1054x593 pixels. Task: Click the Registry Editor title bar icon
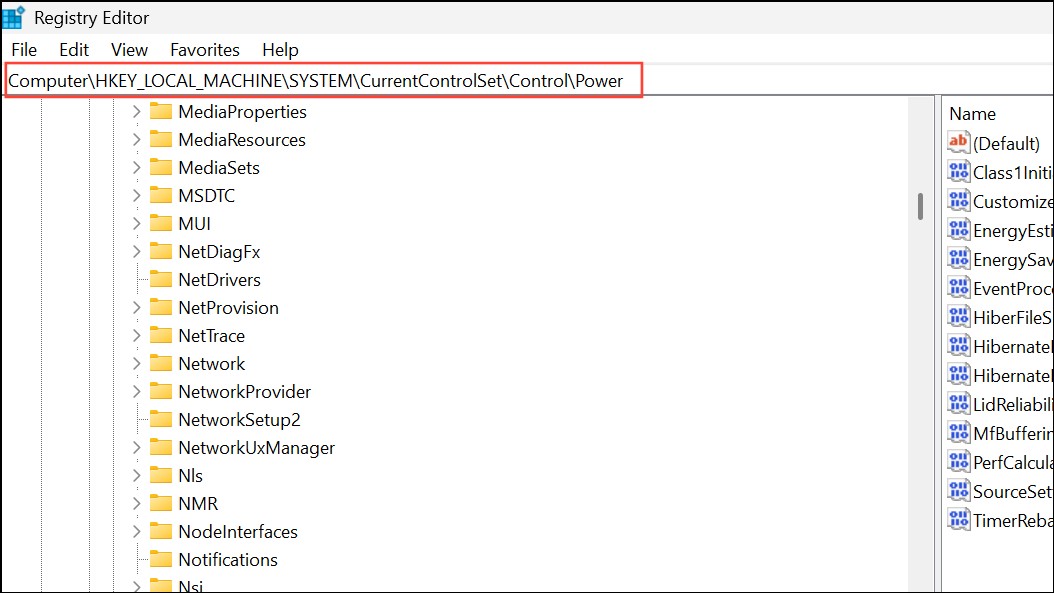13,17
